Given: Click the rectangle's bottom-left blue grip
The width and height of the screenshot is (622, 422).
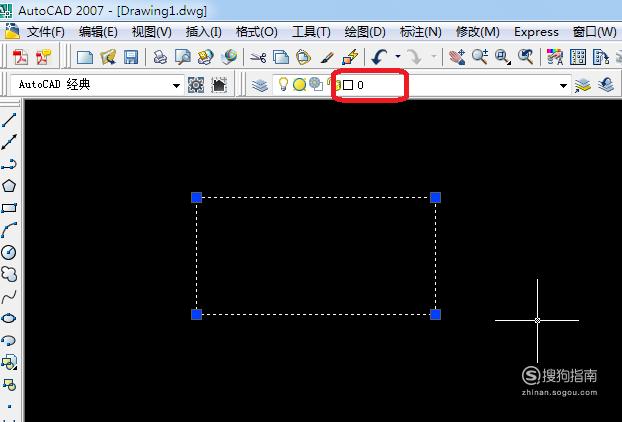Looking at the screenshot, I should click(x=197, y=315).
